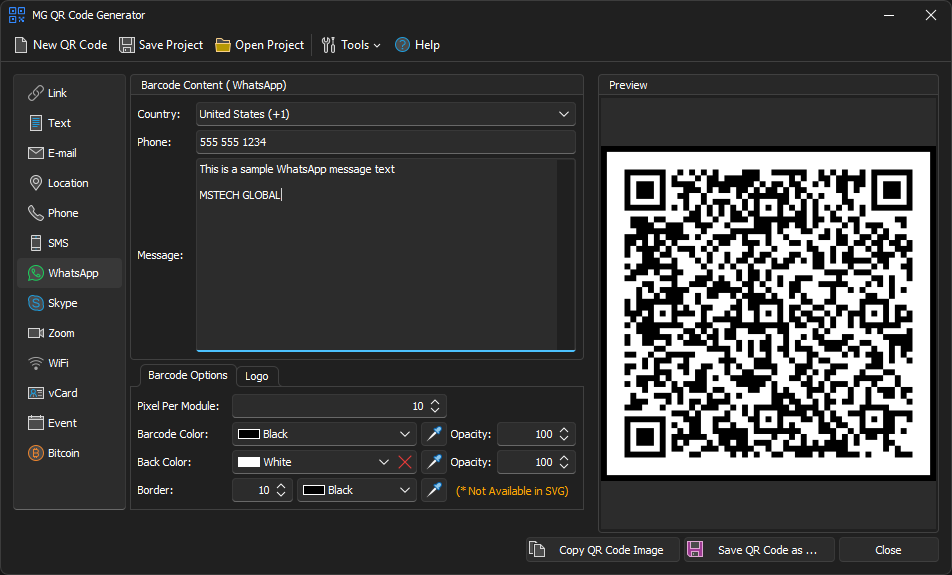This screenshot has width=952, height=575.
Task: Pick border color with eyedropper
Action: click(434, 490)
